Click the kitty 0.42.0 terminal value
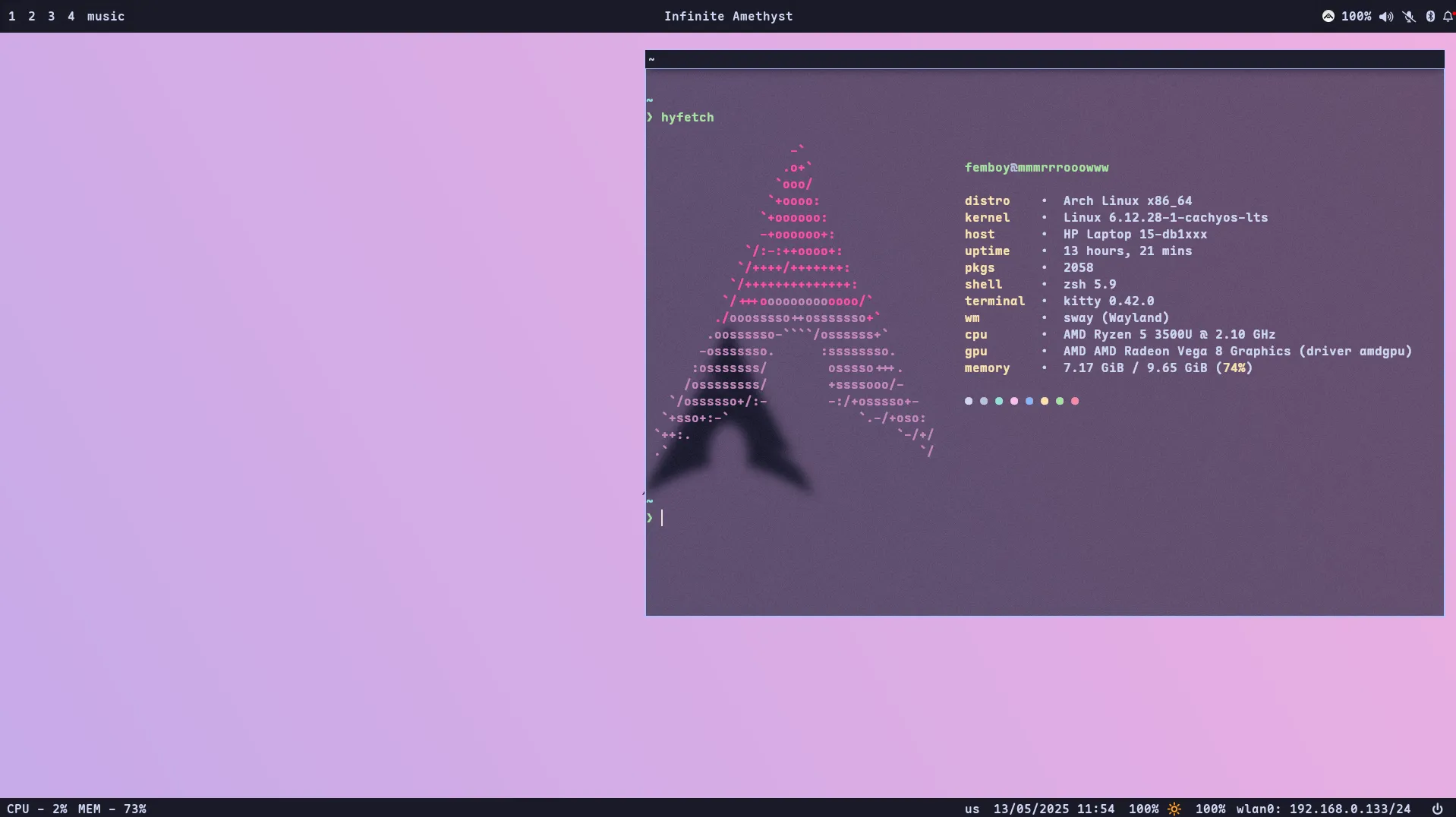 [x=1108, y=301]
